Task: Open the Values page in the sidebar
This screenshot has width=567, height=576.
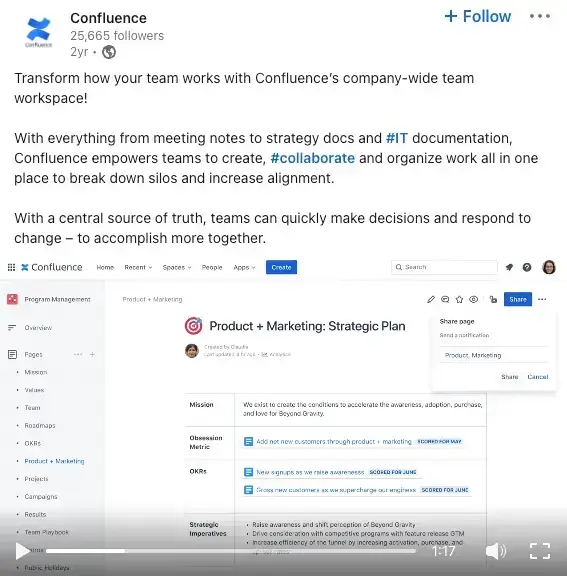Action: [34, 390]
